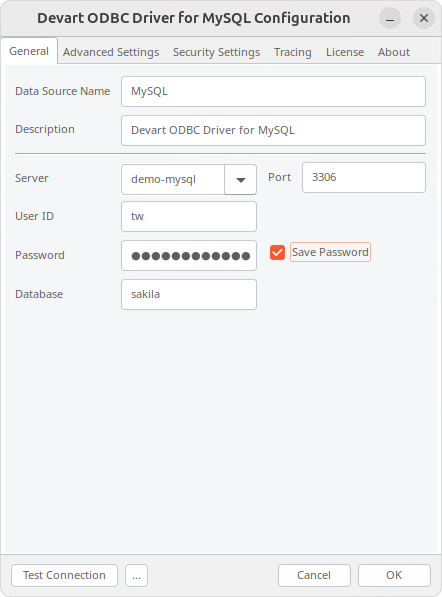
Task: Close the configuration dialog window
Action: click(x=424, y=18)
